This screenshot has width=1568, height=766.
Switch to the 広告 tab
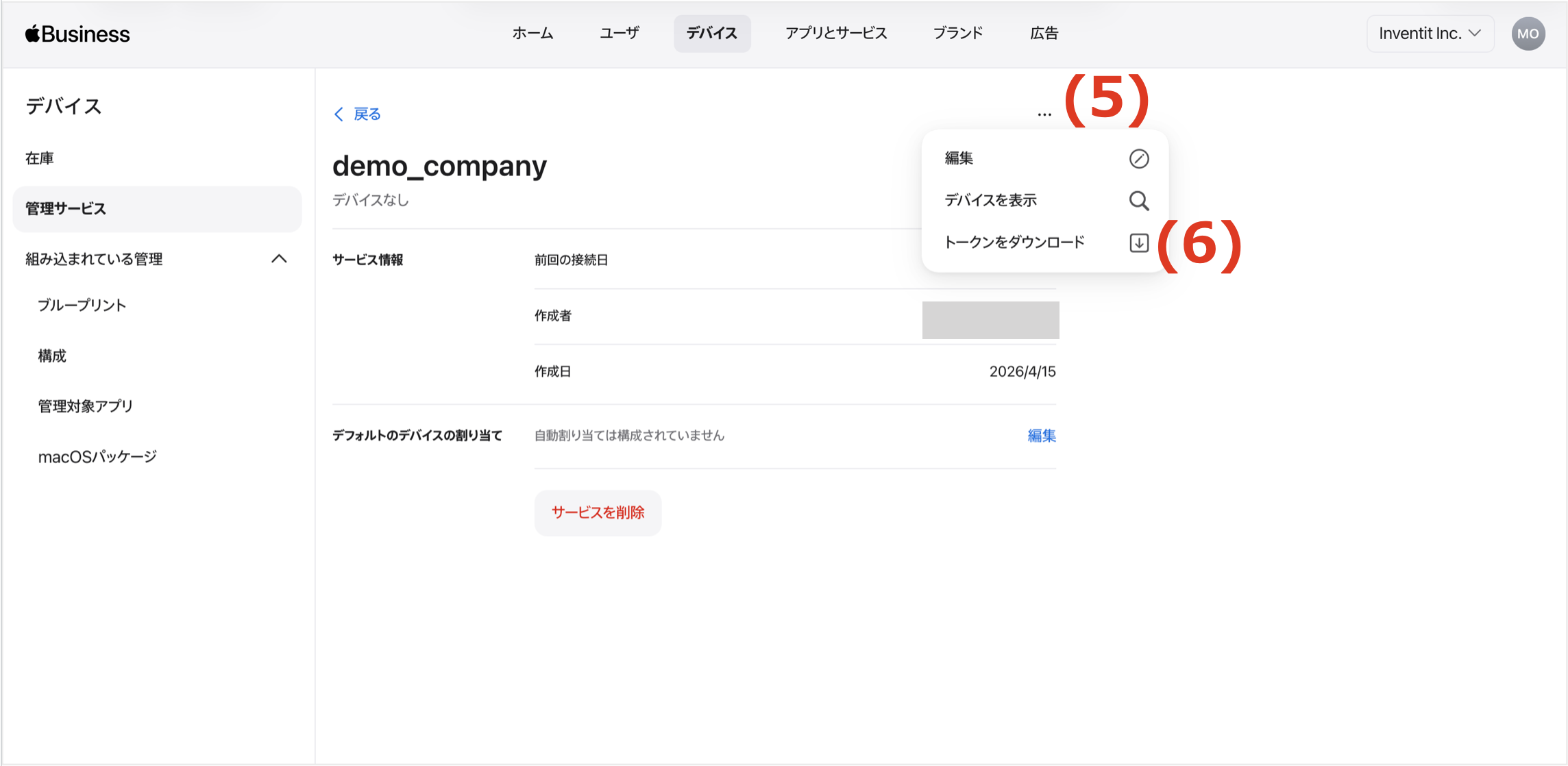point(1044,34)
